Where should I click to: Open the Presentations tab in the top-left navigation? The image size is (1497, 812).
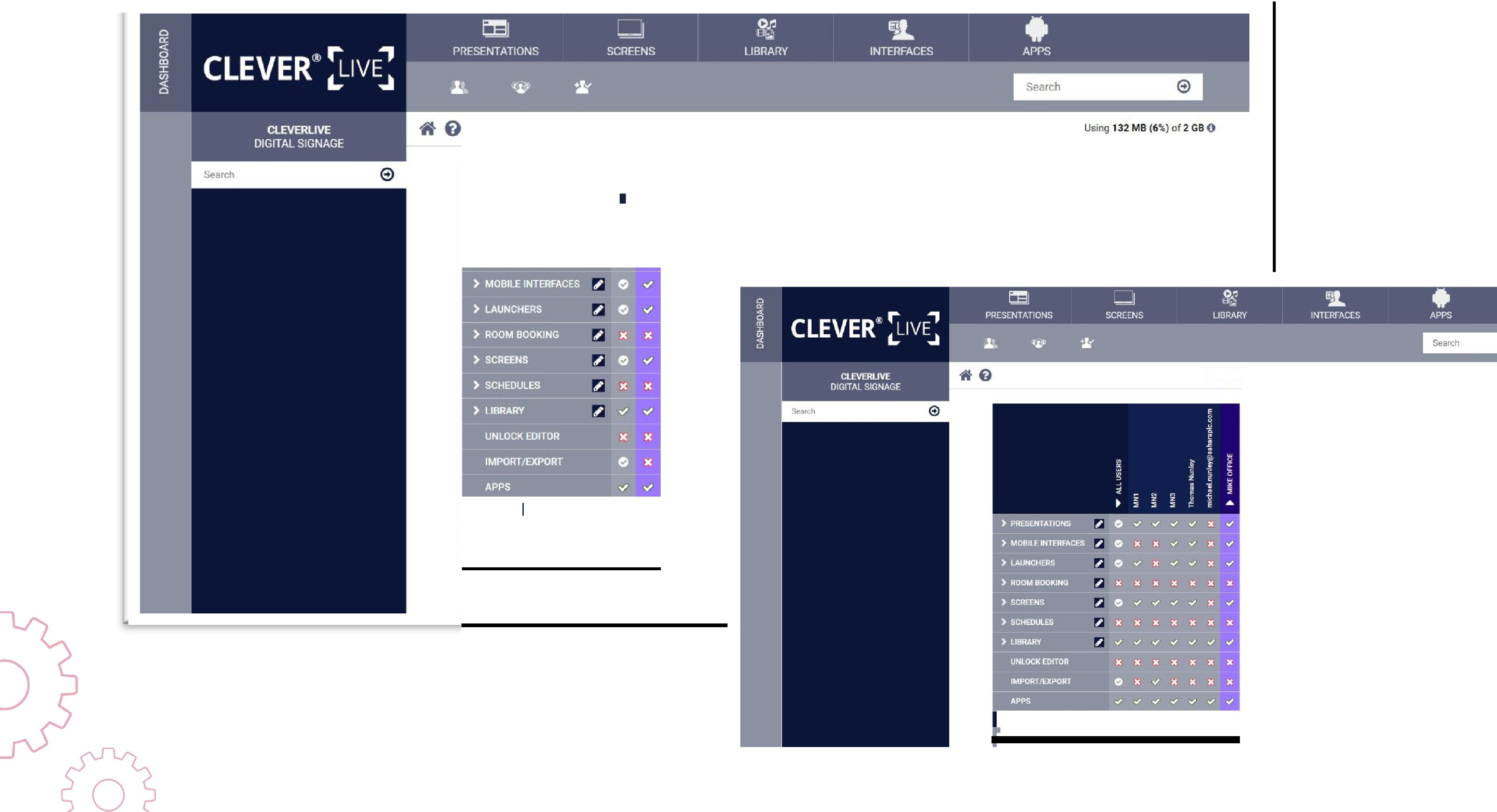pyautogui.click(x=495, y=38)
